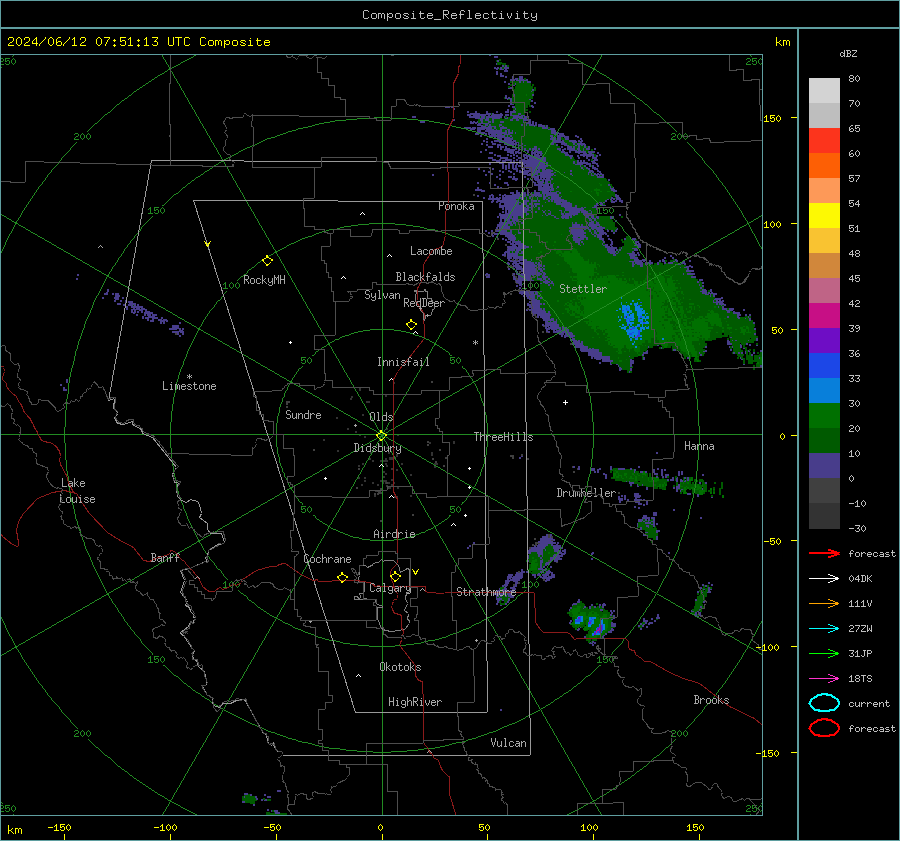
Task: Click the Composite_Reflectivity title text
Action: (x=450, y=15)
